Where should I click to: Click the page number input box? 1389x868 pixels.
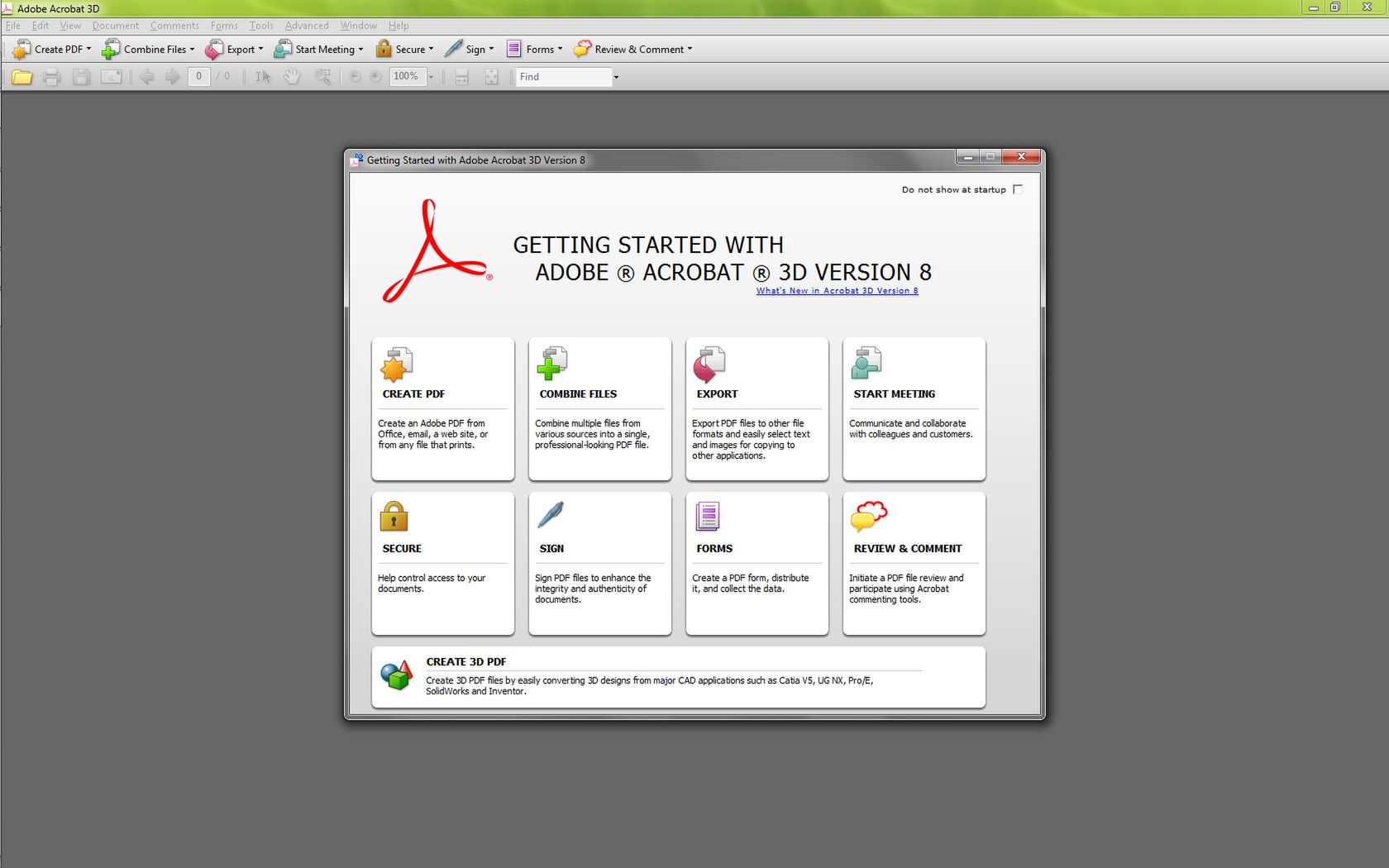(198, 77)
